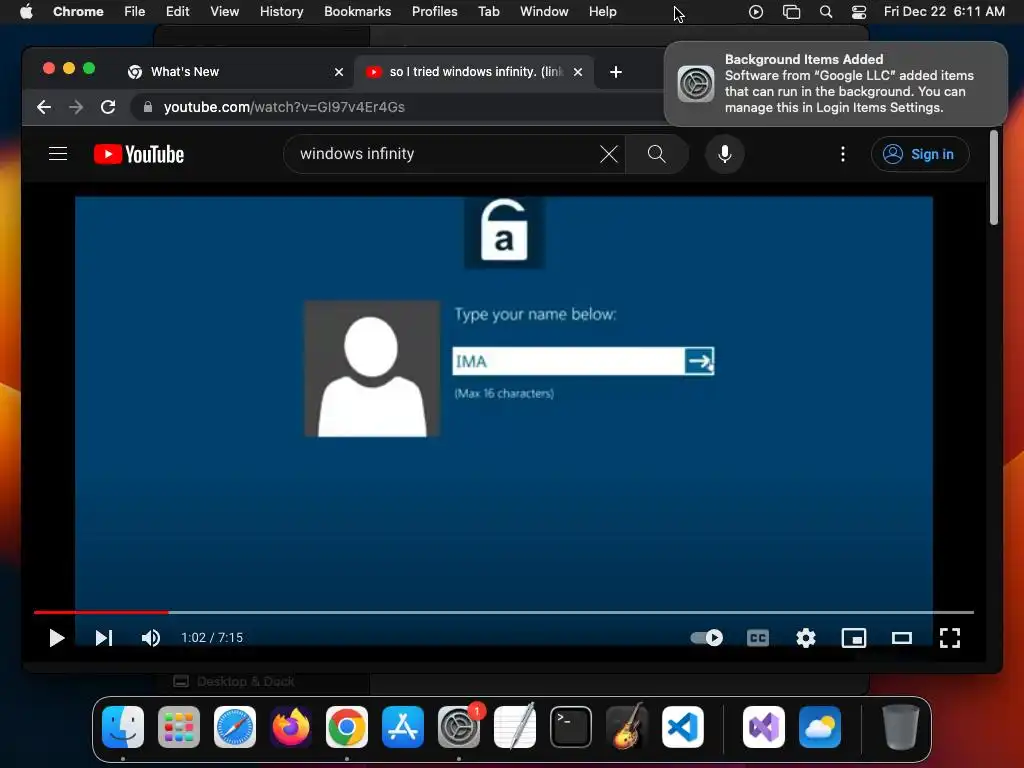This screenshot has height=768, width=1024.
Task: Open Finder from the Dock
Action: [x=123, y=727]
